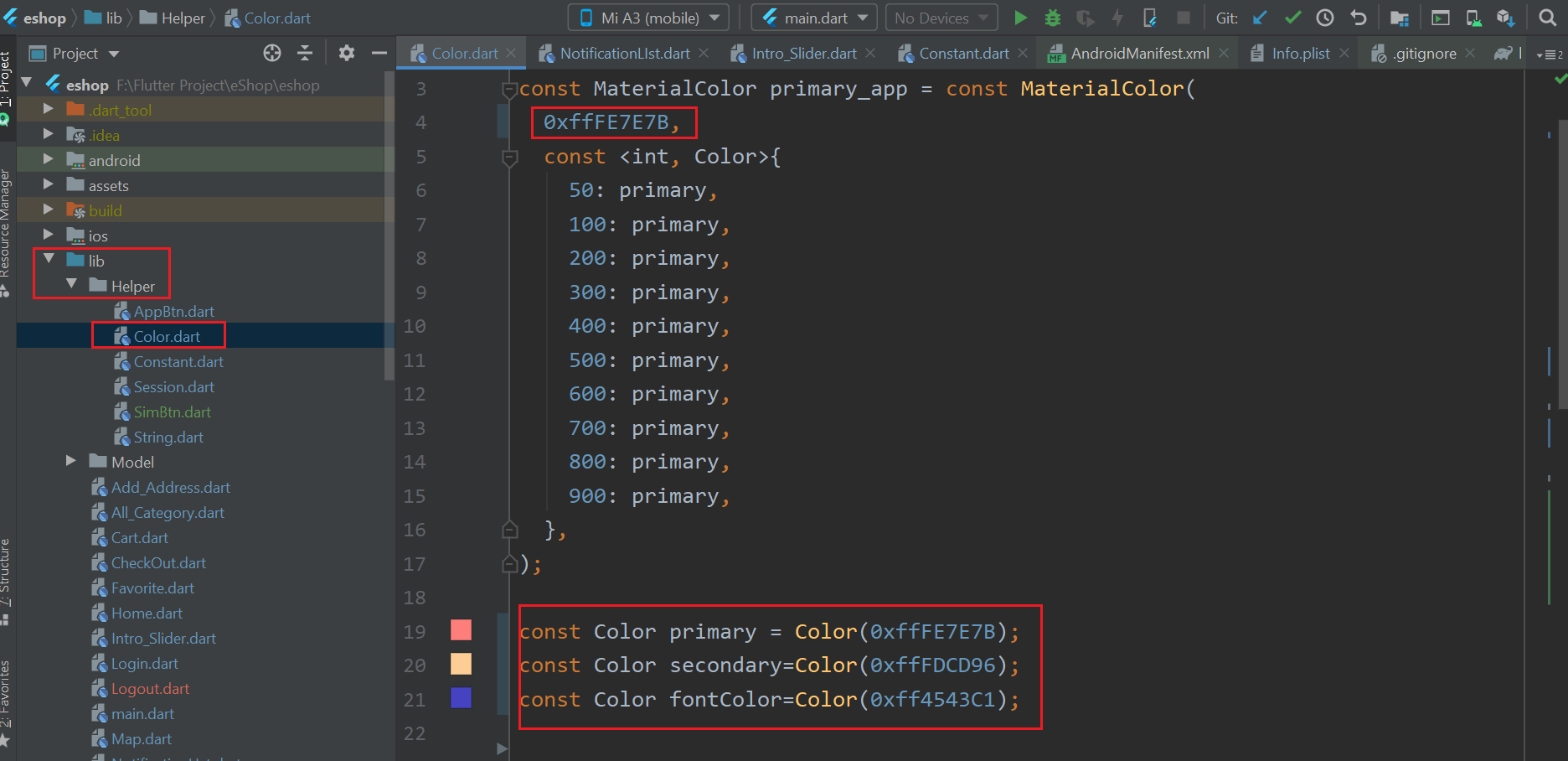Open the Mi A3 (mobile) device dropdown

[649, 18]
